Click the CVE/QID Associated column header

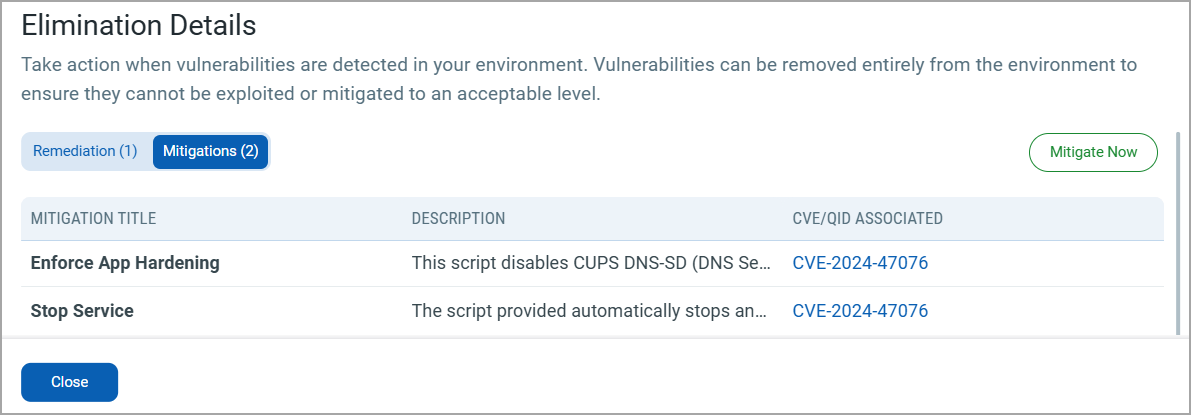pos(867,218)
